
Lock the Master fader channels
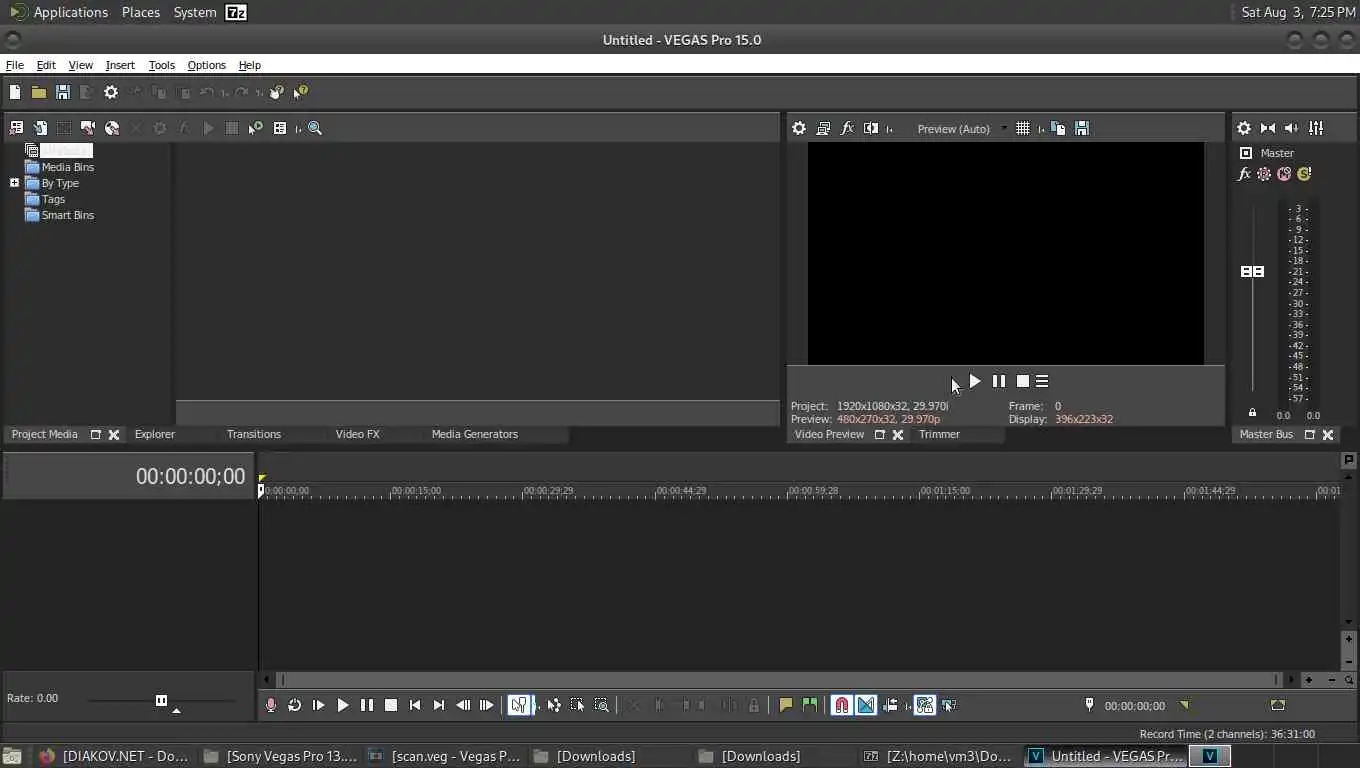[1252, 413]
